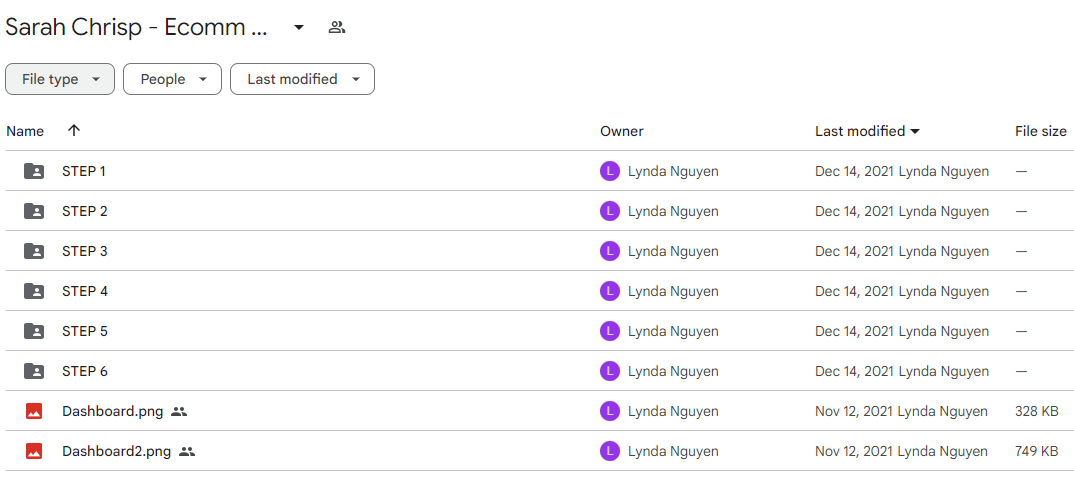This screenshot has height=500, width=1074.
Task: Click Lynda Nguyen avatar in STEP 1 row
Action: (610, 171)
